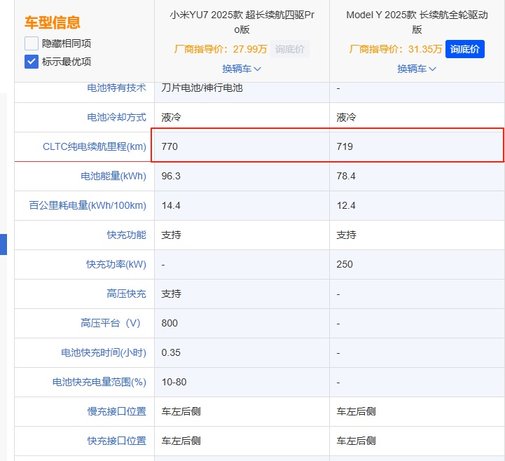Click the CLTC纯电续航里程(km) parameter label
Screen dimensions: 505x461
(94, 147)
